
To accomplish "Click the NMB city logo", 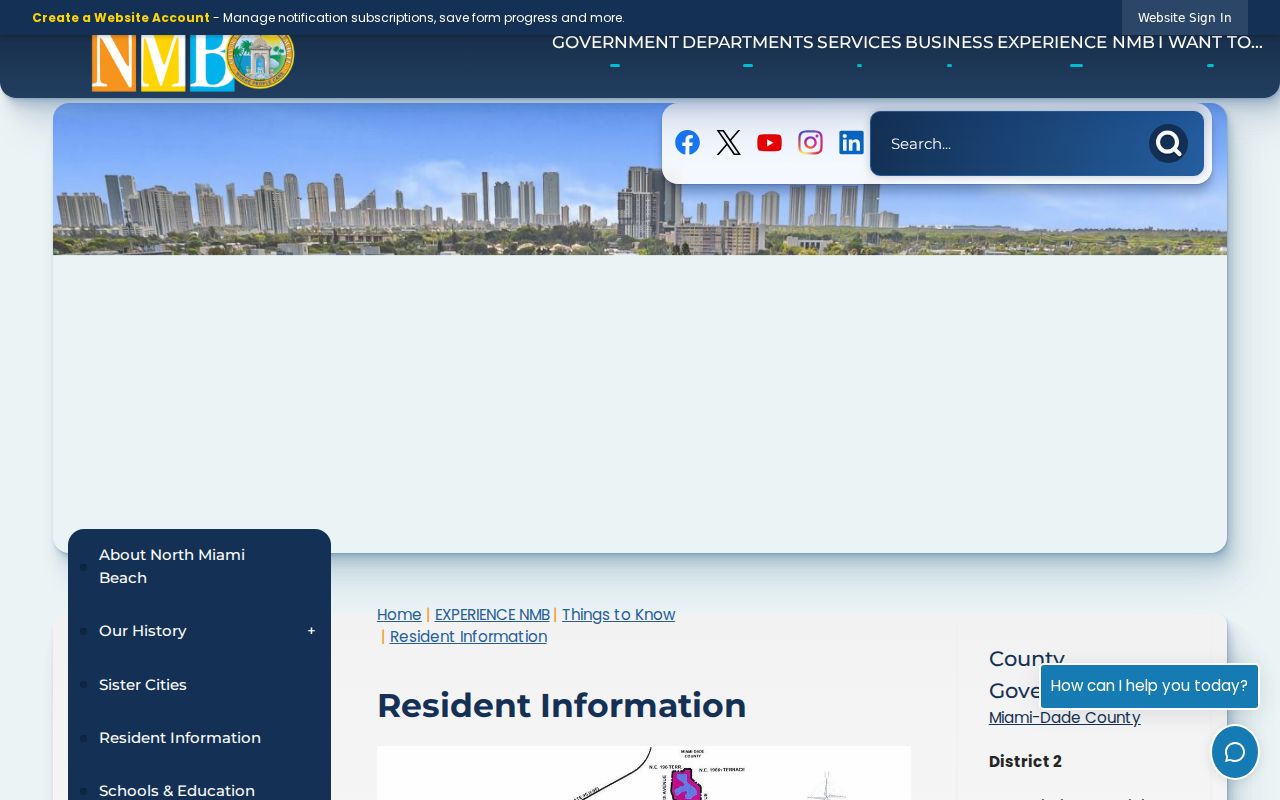I will (x=193, y=62).
